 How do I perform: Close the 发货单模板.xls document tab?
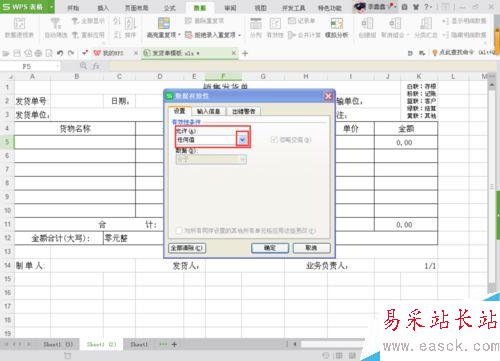[234, 53]
